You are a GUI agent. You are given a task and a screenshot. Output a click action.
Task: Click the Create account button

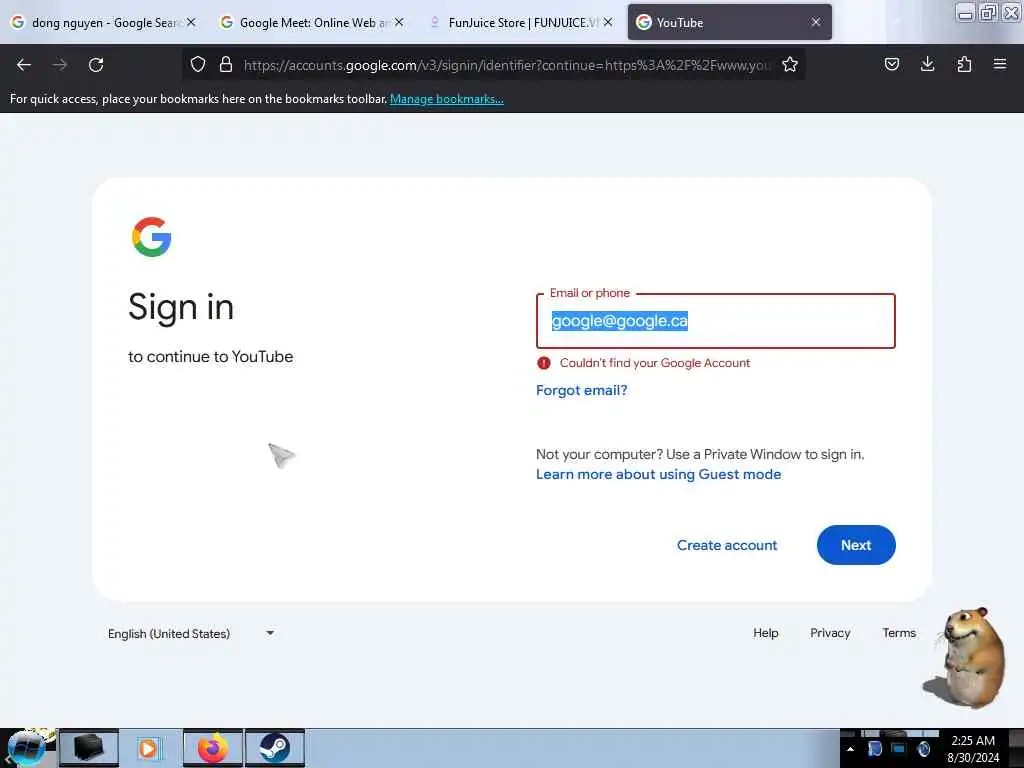click(x=727, y=545)
